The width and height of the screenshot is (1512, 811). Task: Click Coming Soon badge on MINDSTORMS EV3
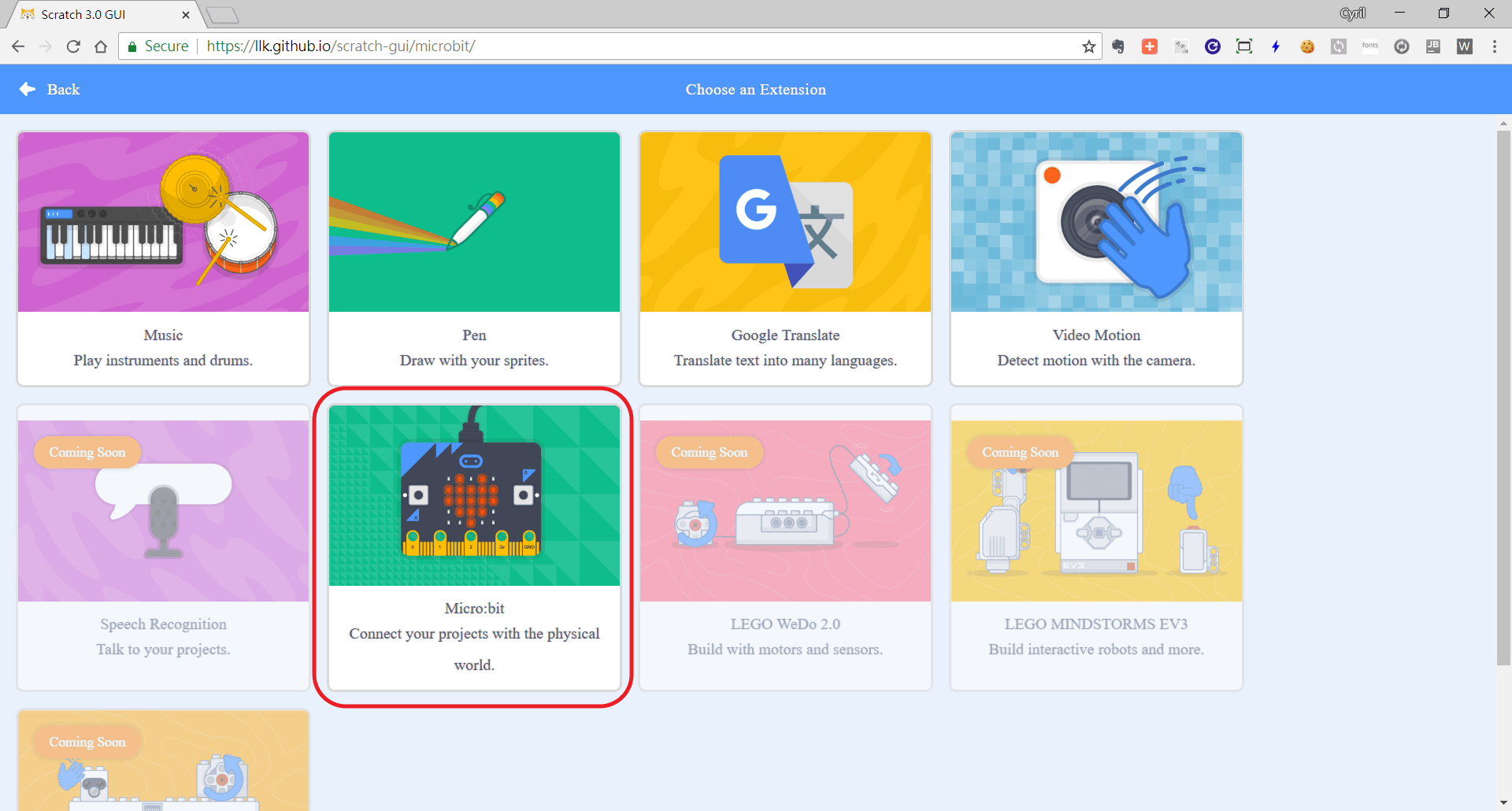[1020, 452]
